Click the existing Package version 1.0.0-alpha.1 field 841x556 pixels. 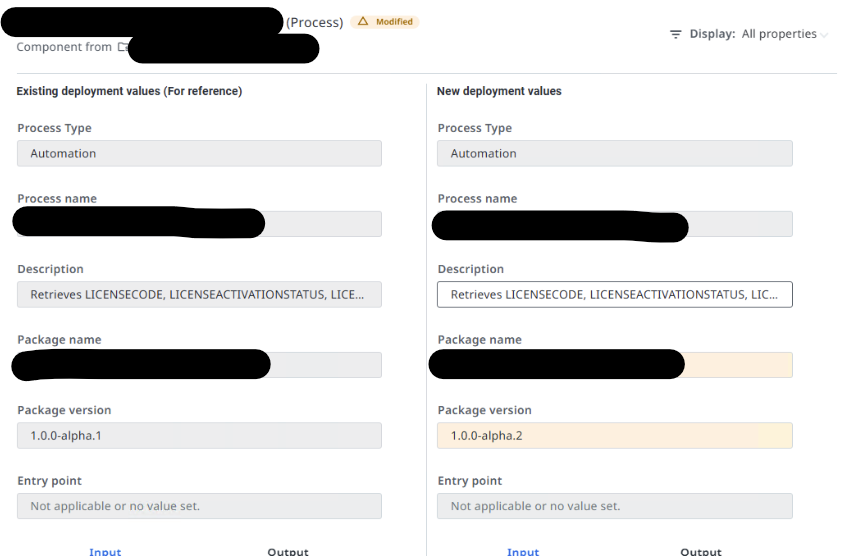click(200, 435)
